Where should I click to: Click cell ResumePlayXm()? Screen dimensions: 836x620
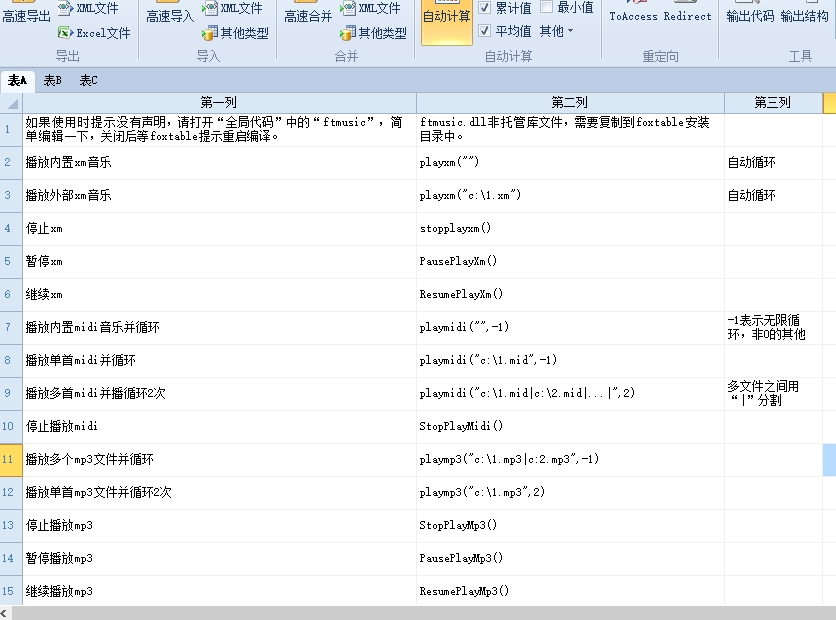[x=570, y=295]
